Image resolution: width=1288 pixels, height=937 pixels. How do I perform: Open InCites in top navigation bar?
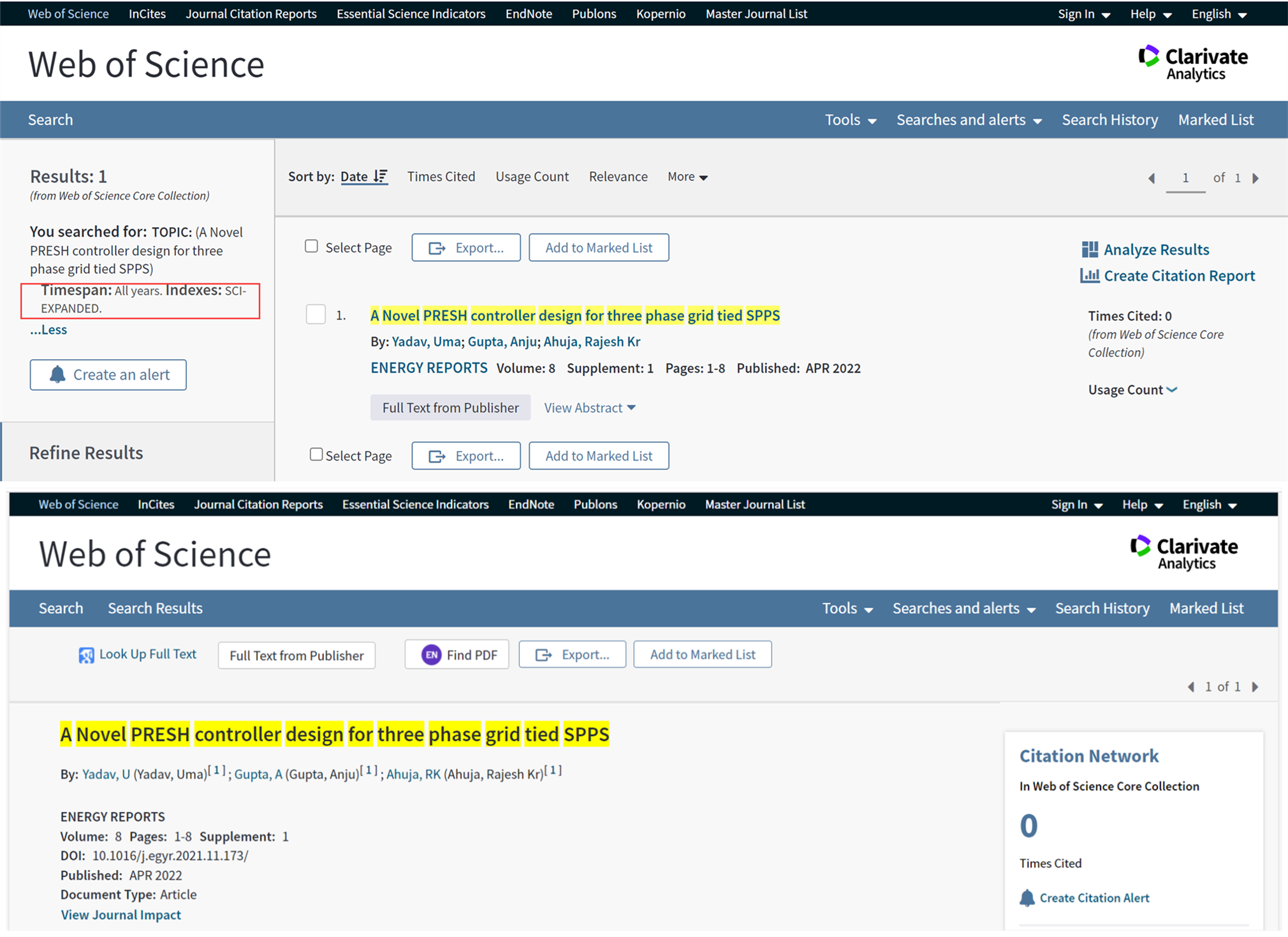147,14
